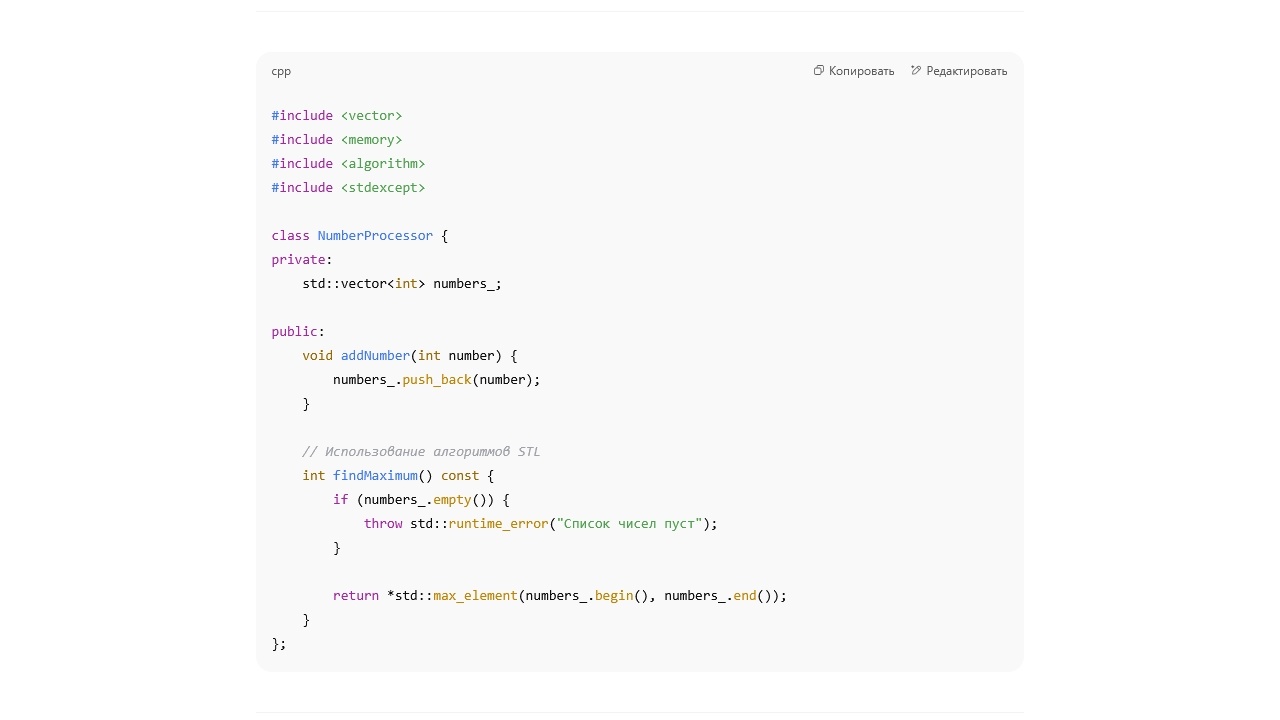The height and width of the screenshot is (720, 1280).
Task: Click the empty() check inside findMaximum
Action: coord(452,499)
